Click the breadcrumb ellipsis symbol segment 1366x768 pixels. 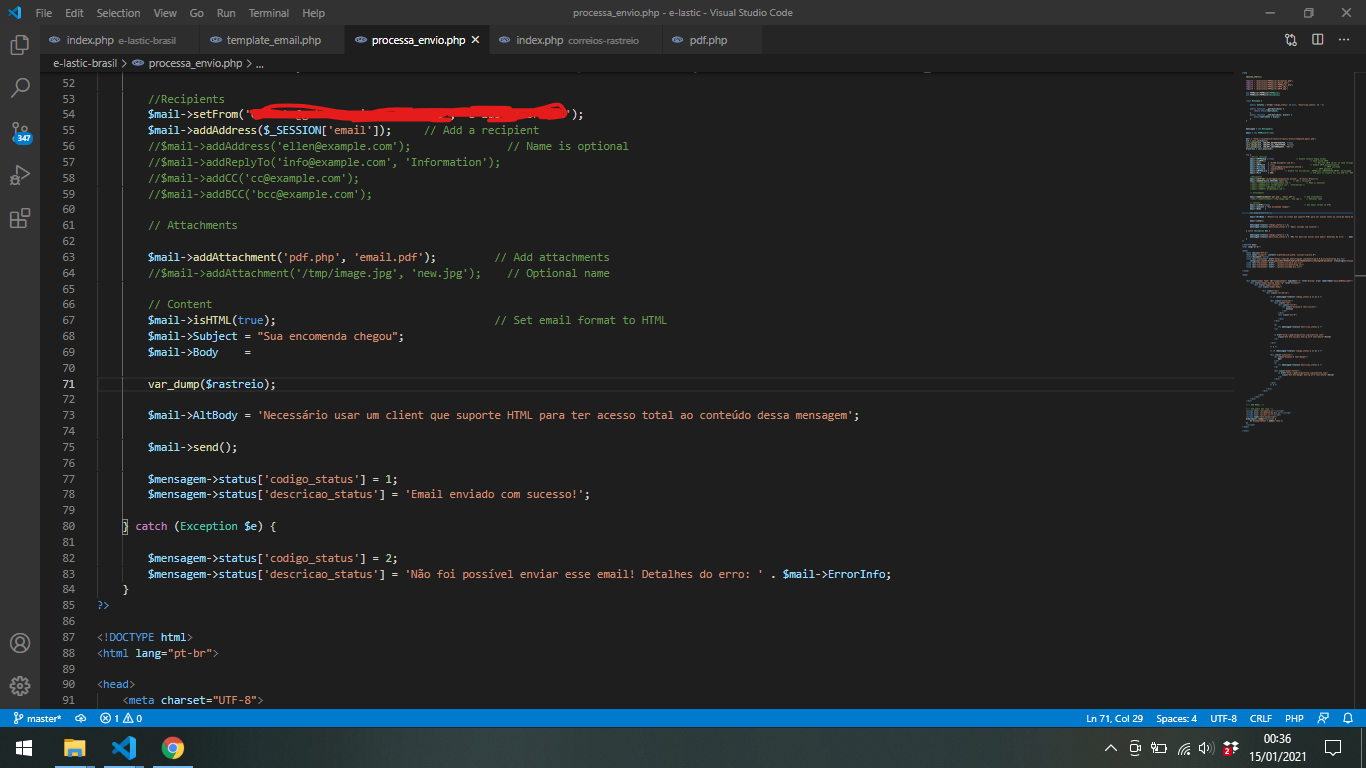[260, 63]
